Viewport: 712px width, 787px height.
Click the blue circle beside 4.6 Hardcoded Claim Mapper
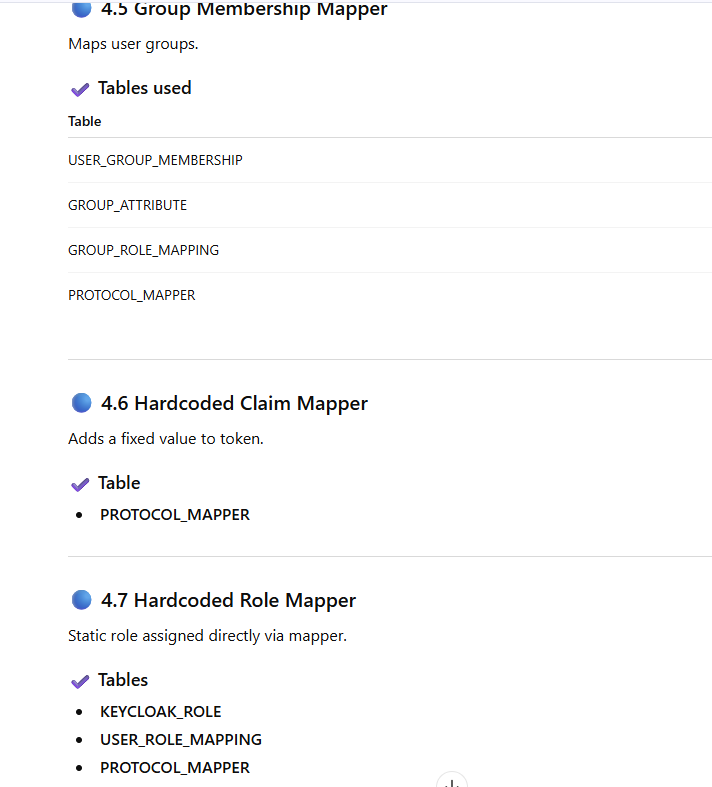(x=82, y=403)
